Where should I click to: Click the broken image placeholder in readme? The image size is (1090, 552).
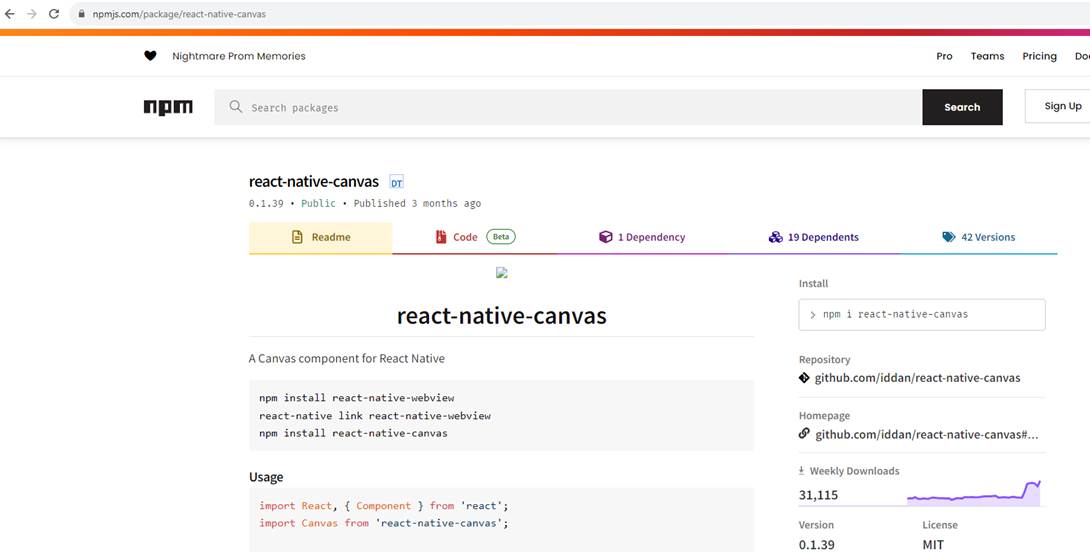tap(502, 273)
